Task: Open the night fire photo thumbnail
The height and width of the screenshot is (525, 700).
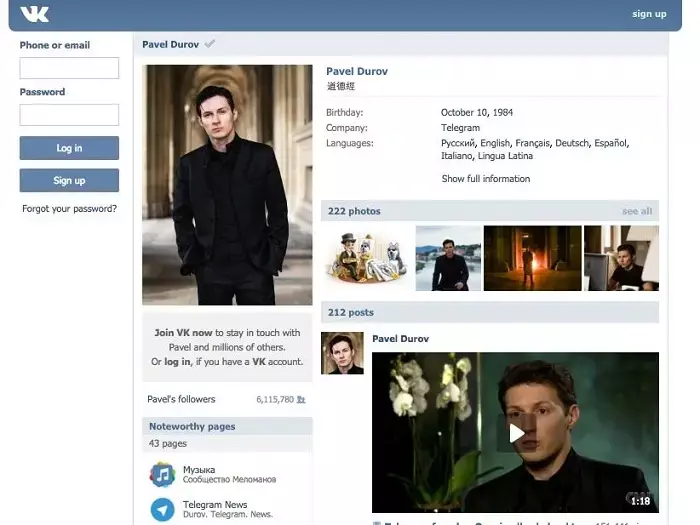Action: [x=532, y=258]
